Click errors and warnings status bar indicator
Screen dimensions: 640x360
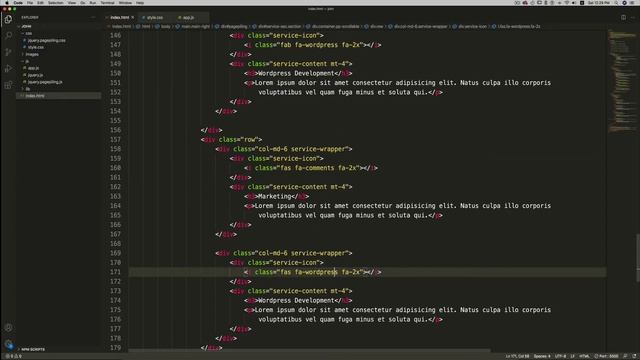coord(13,356)
